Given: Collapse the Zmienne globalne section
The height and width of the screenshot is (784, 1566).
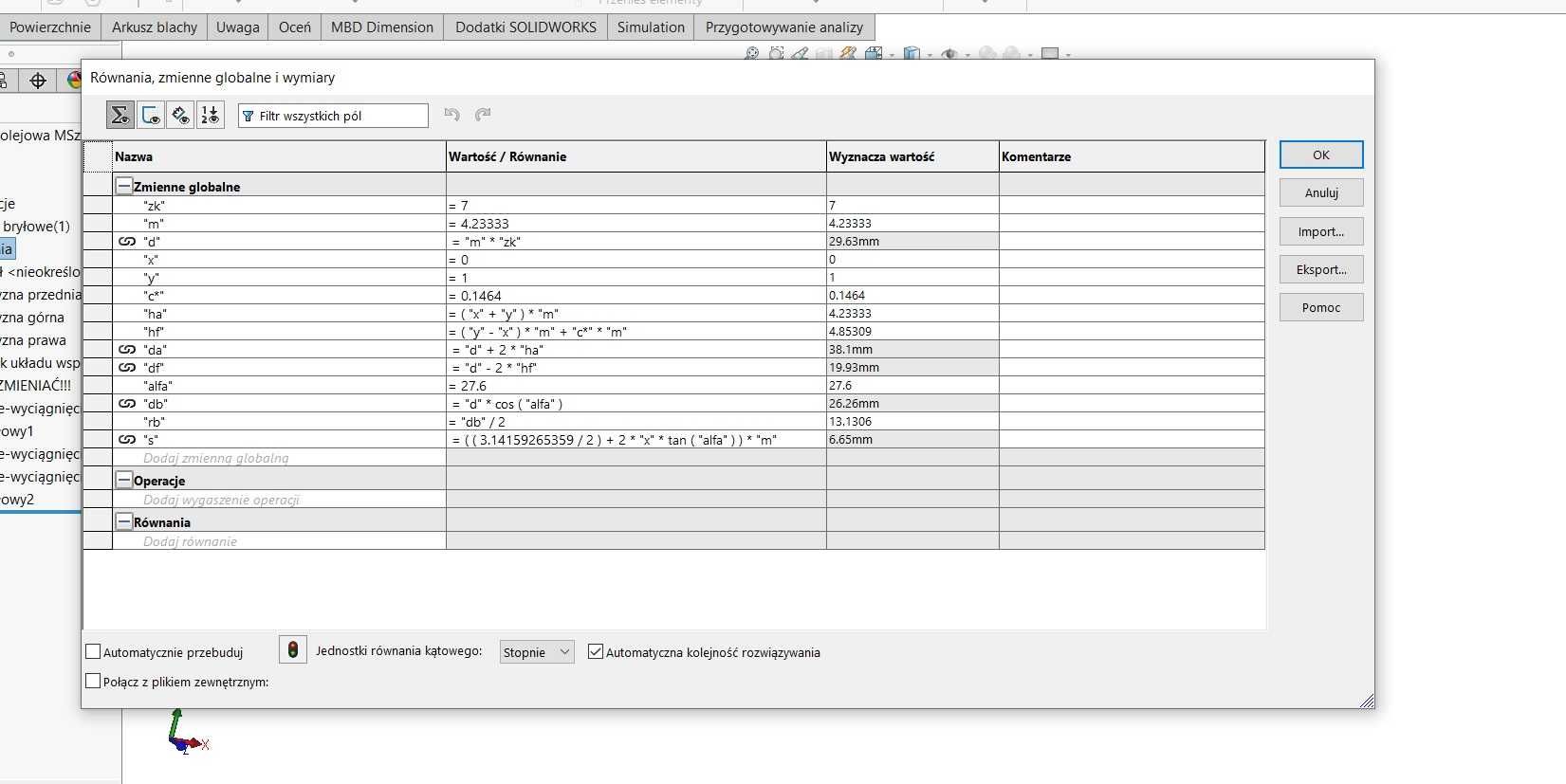Looking at the screenshot, I should (124, 186).
